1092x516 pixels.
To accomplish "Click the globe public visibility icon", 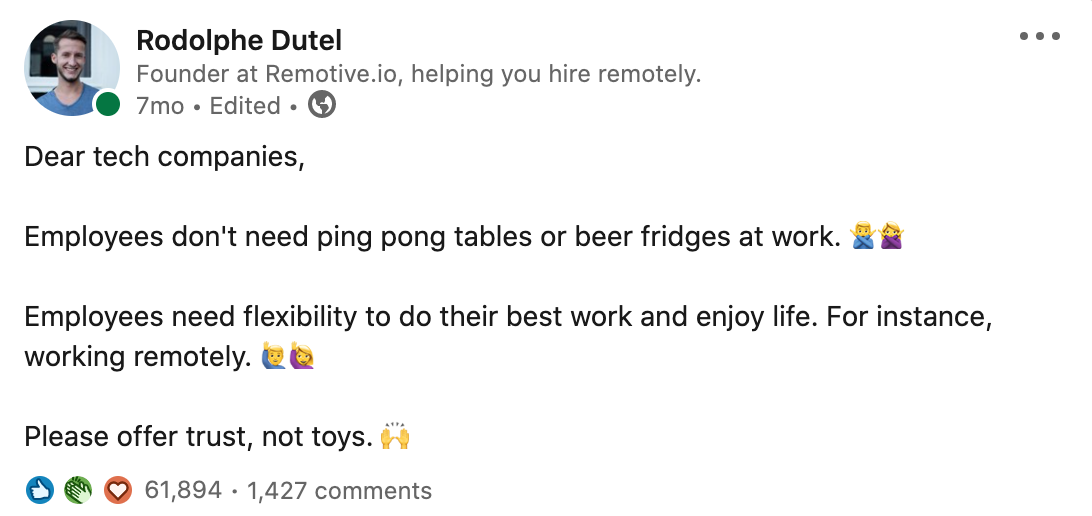I will point(322,105).
